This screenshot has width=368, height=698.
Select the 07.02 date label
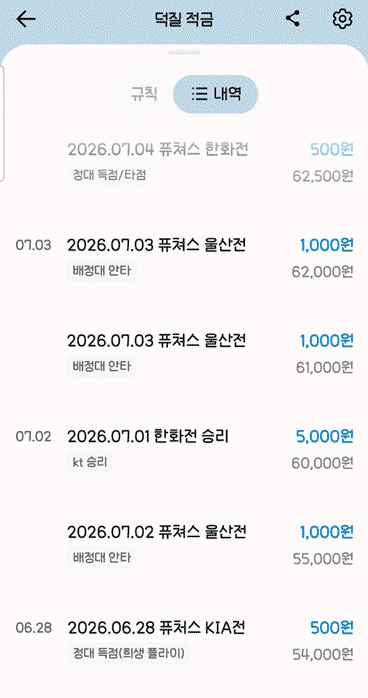[33, 437]
